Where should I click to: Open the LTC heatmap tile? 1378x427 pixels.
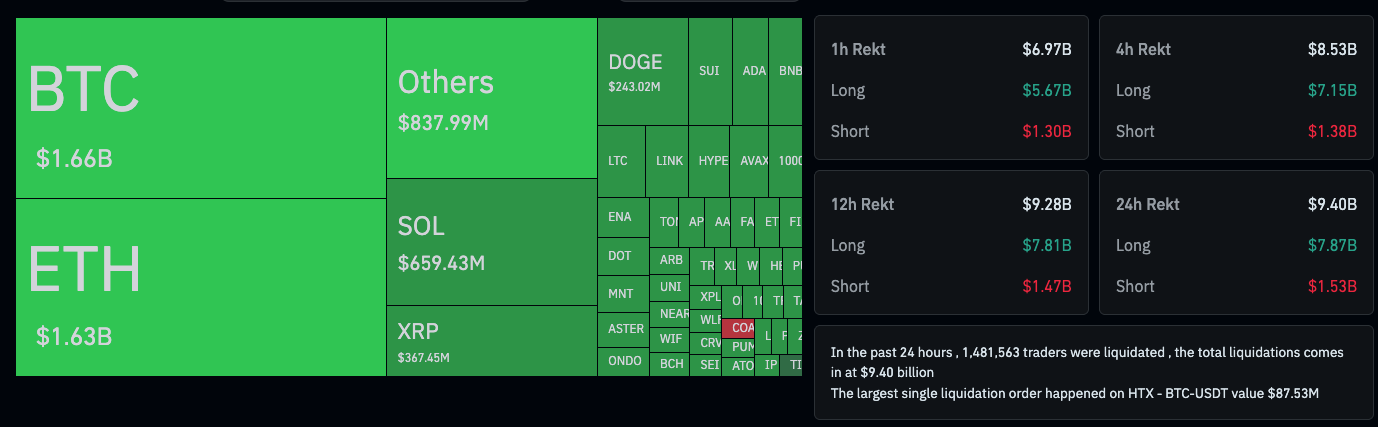pos(620,161)
